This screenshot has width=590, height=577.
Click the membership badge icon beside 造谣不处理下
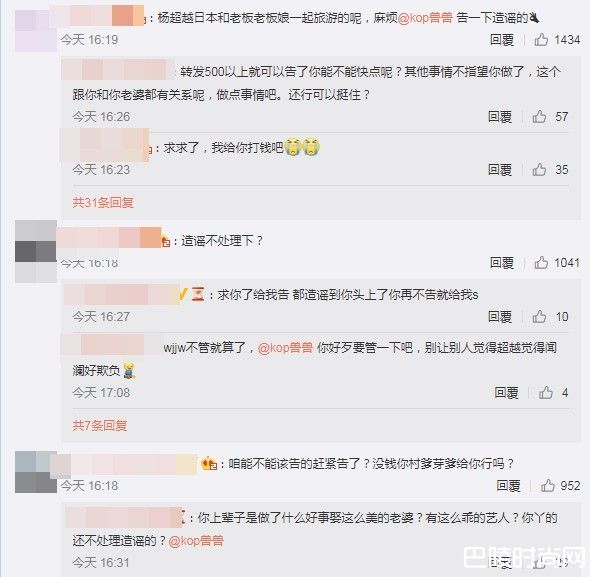pyautogui.click(x=166, y=241)
